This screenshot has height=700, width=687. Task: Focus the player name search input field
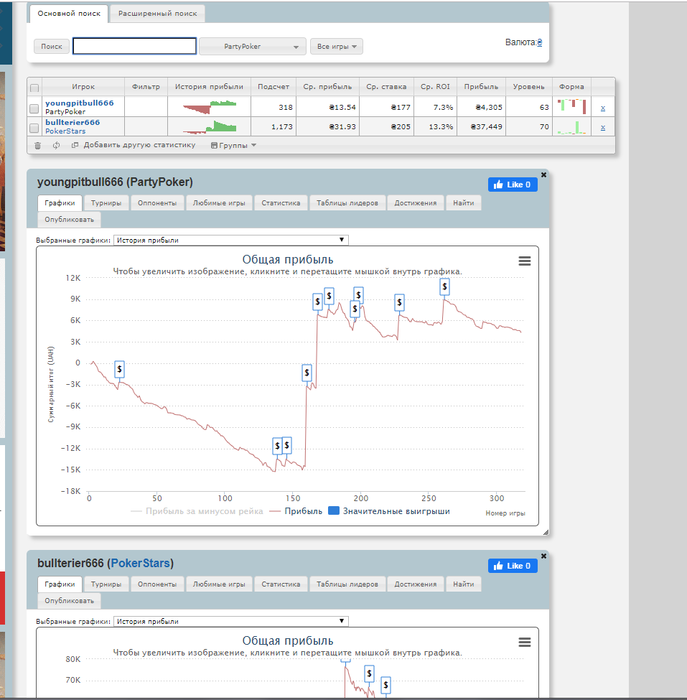(x=134, y=46)
